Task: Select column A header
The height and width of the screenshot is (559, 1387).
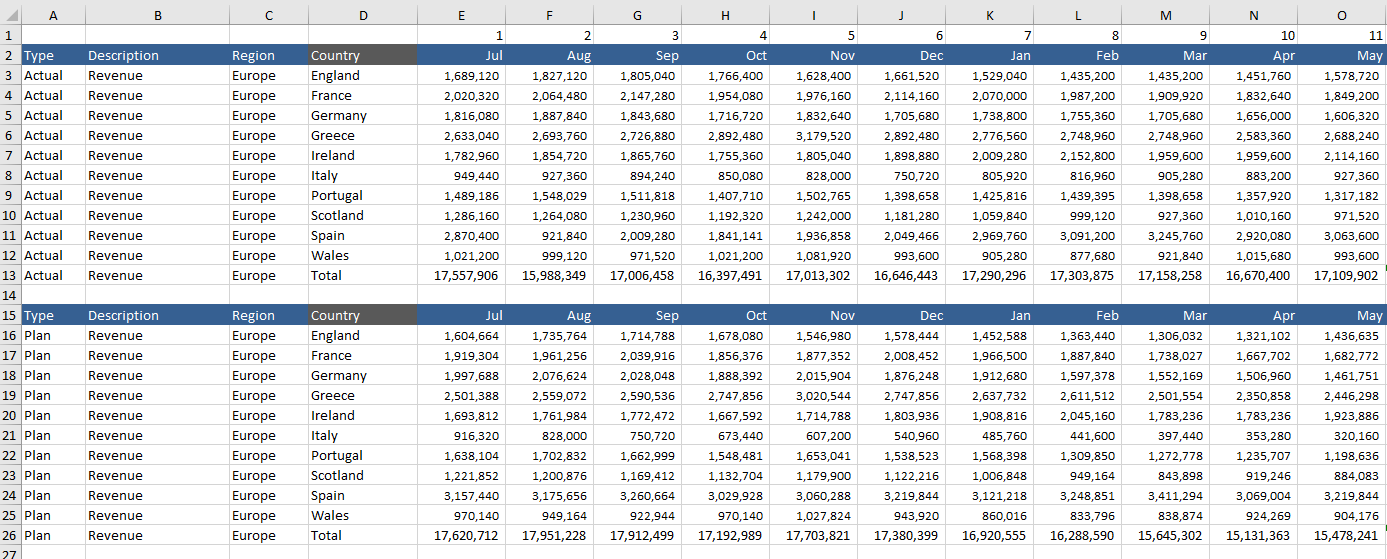Action: pyautogui.click(x=53, y=15)
